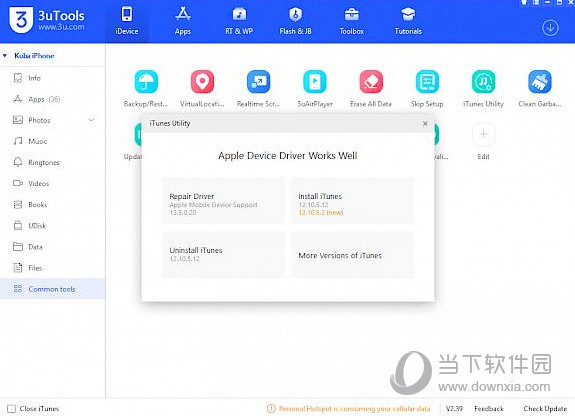Click the Repair Driver tile
Image resolution: width=575 pixels, height=416 pixels.
click(223, 201)
